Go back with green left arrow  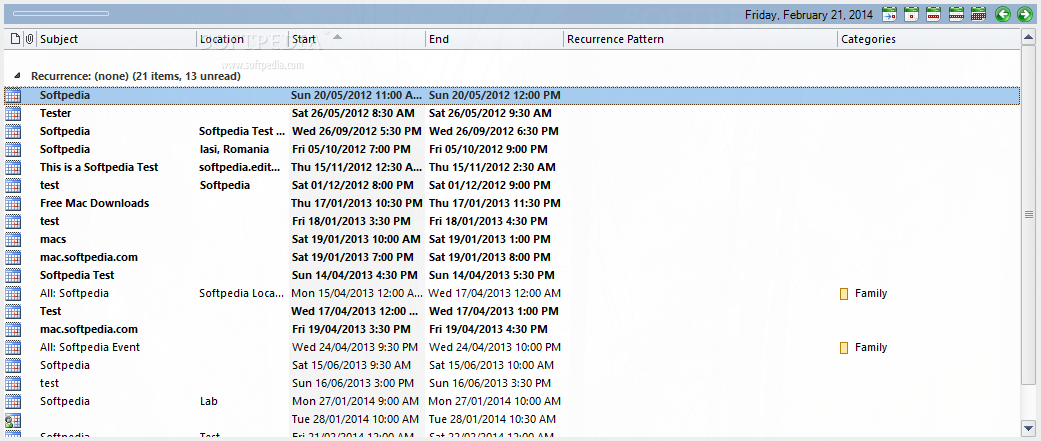(x=1002, y=14)
